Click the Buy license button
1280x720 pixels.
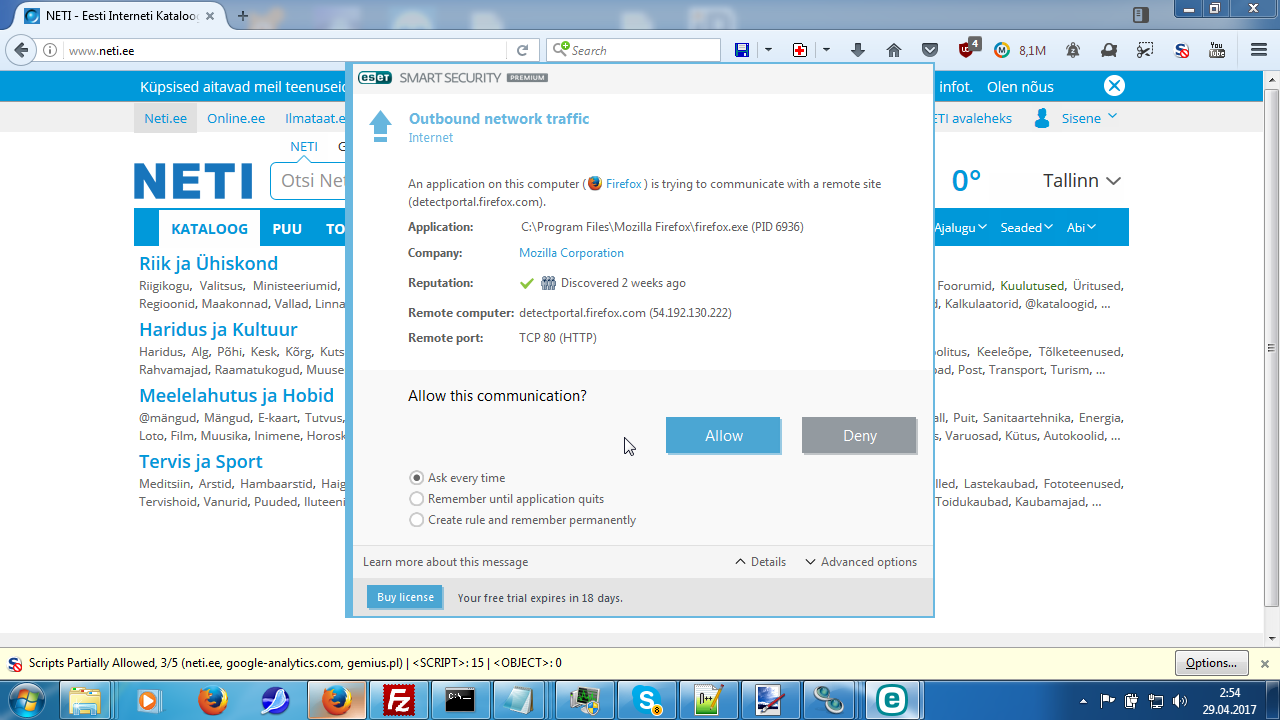click(x=405, y=597)
